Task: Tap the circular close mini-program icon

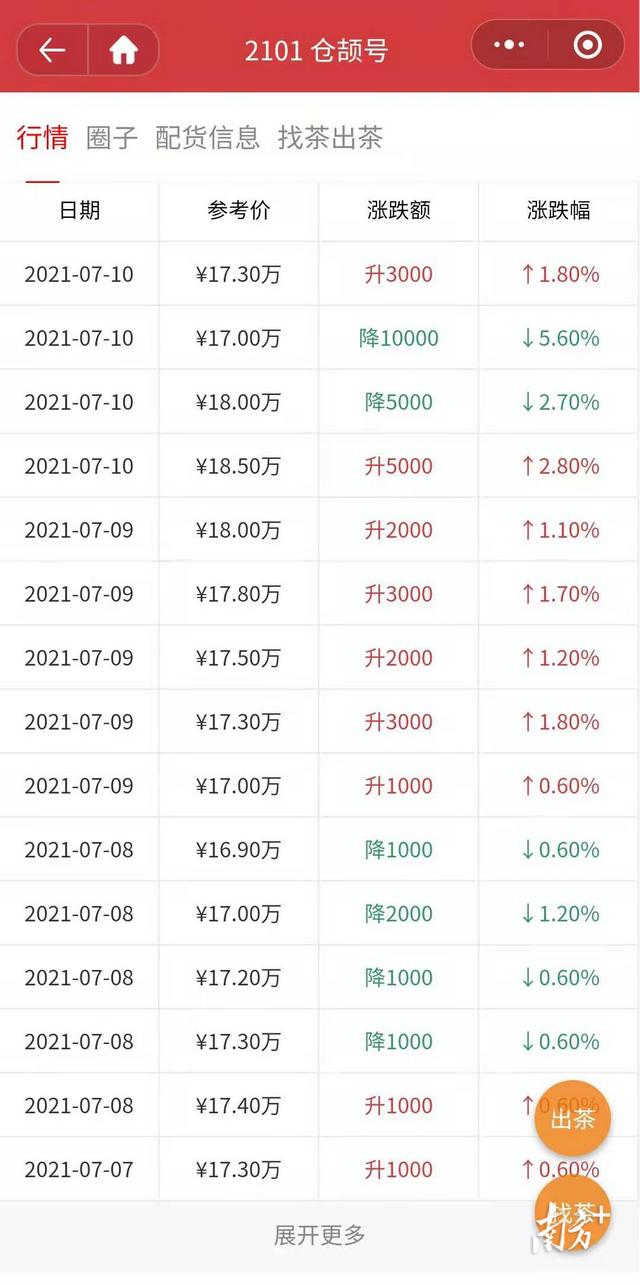Action: click(587, 46)
